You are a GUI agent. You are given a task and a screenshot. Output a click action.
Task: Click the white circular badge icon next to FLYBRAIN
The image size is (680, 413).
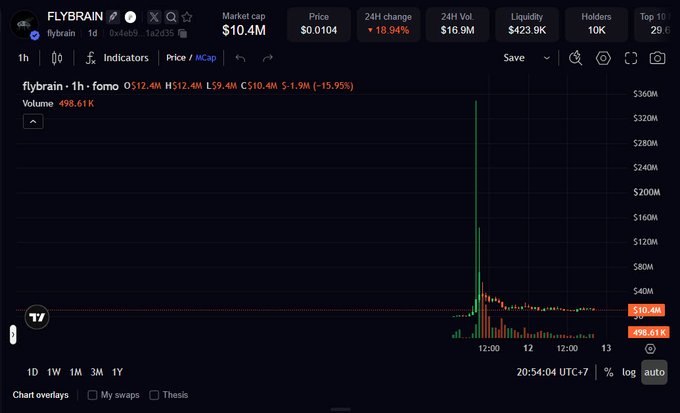pyautogui.click(x=131, y=17)
